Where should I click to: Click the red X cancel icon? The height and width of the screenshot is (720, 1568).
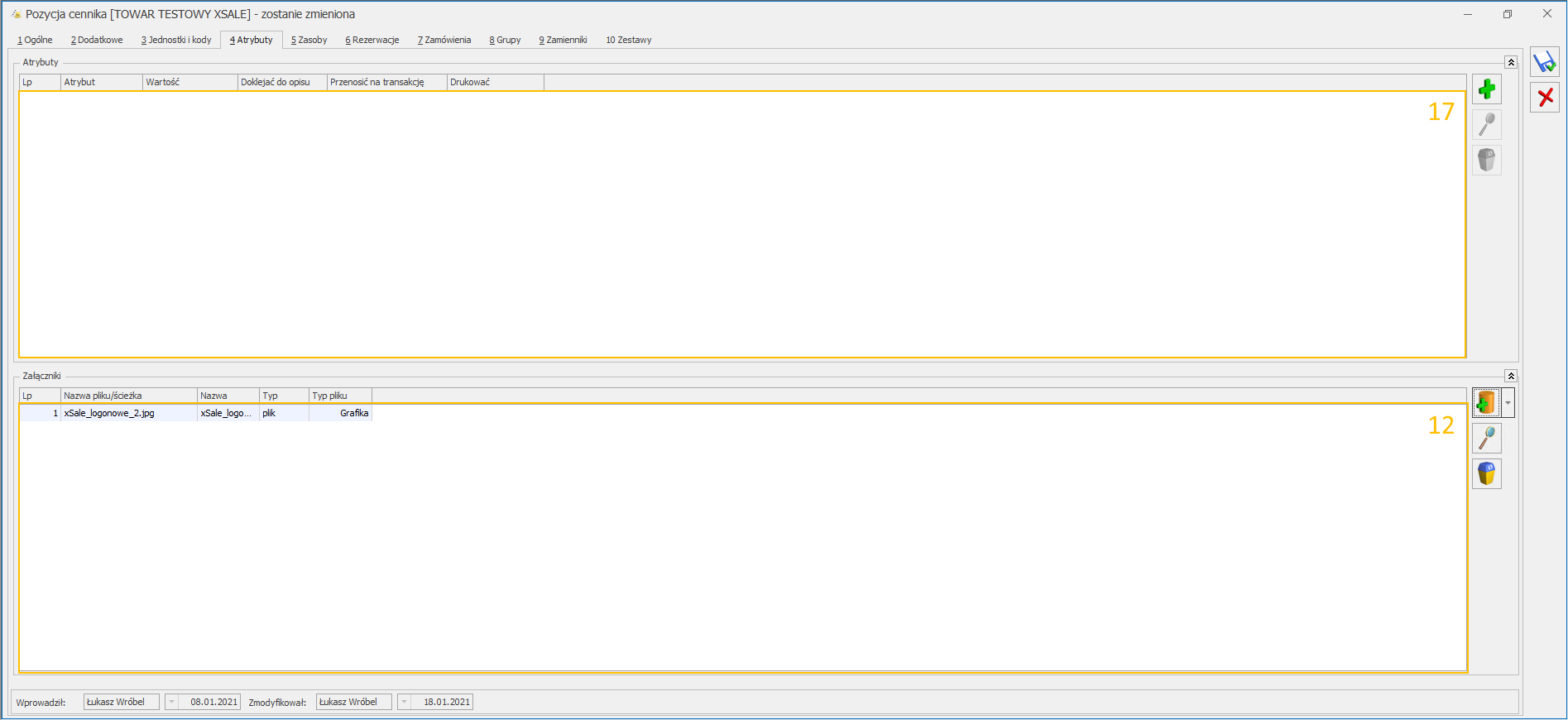pos(1544,98)
